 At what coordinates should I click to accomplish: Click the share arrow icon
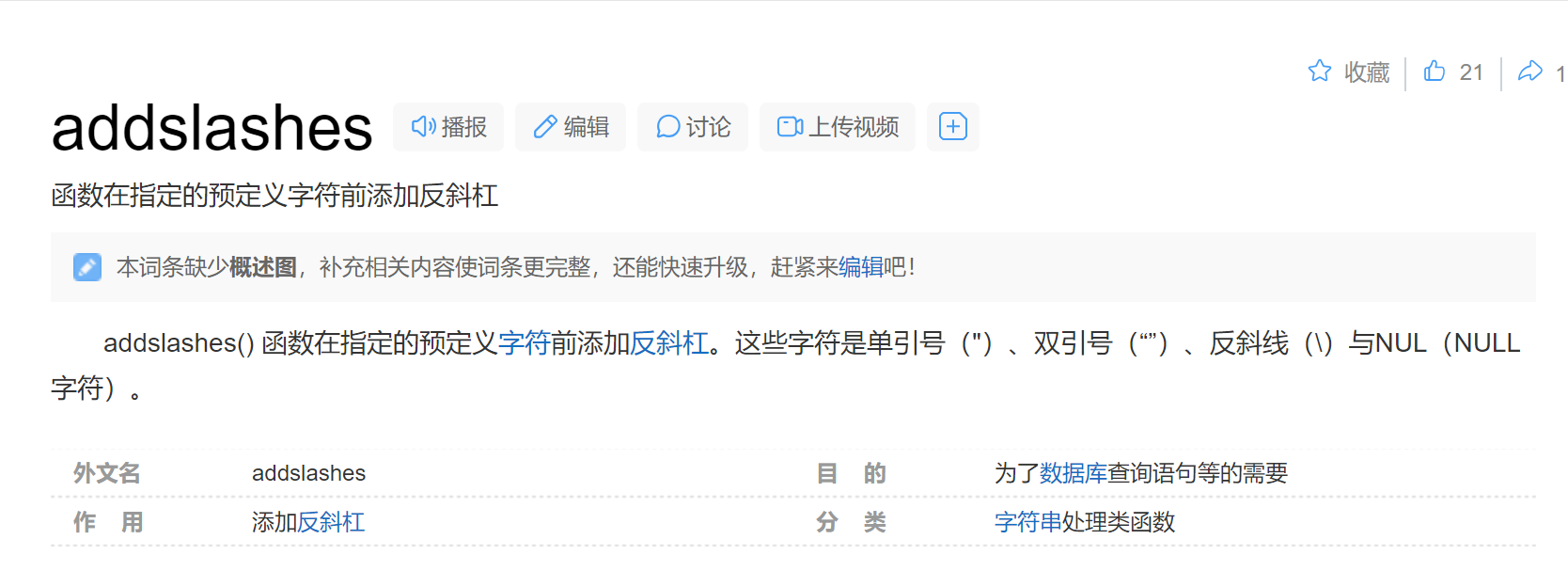point(1530,71)
